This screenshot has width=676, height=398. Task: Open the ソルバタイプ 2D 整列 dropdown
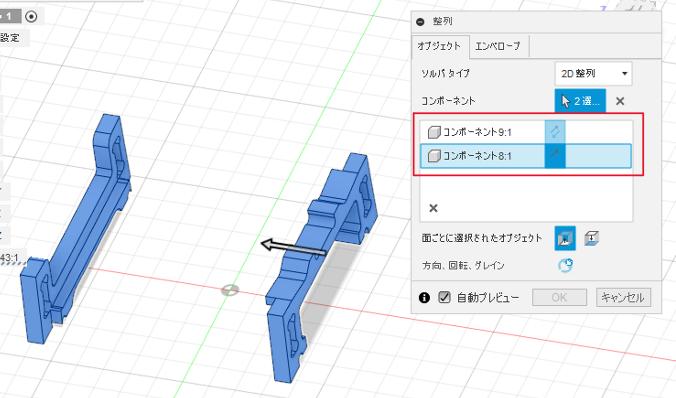593,74
